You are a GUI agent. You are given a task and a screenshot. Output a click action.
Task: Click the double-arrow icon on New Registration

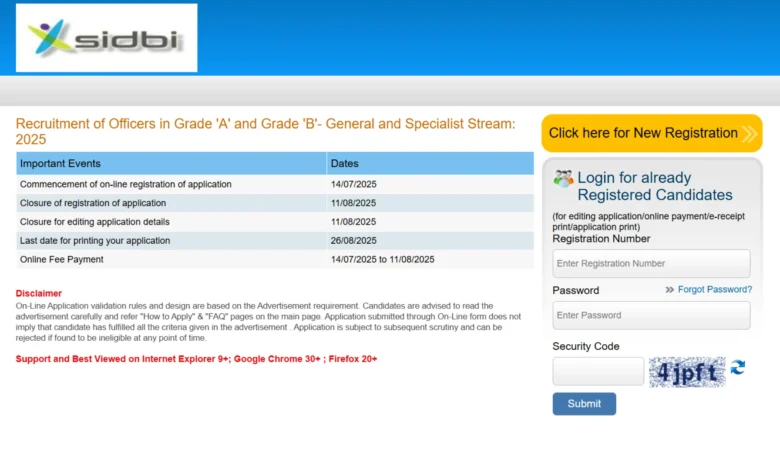click(749, 133)
